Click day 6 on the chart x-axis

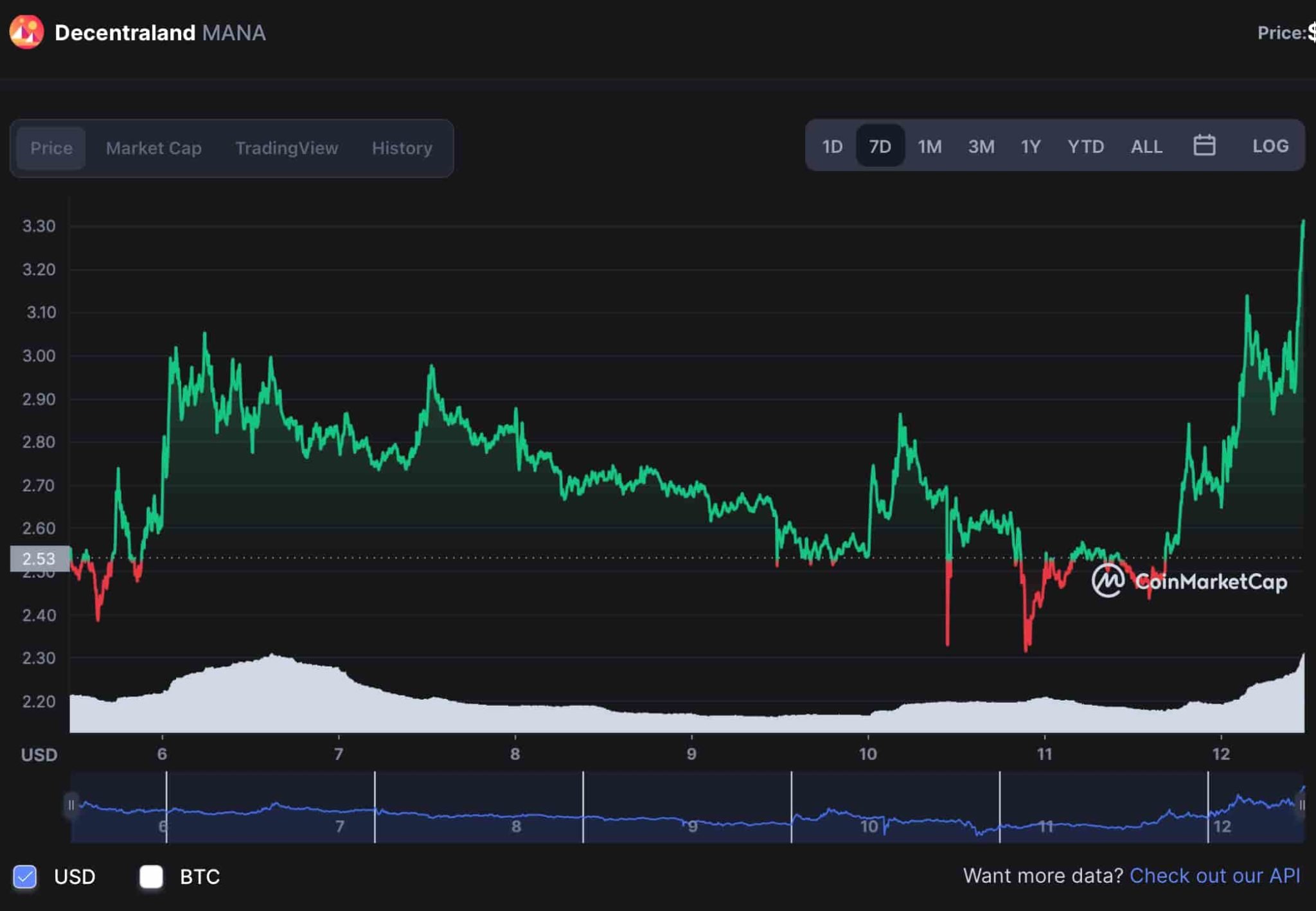point(162,754)
